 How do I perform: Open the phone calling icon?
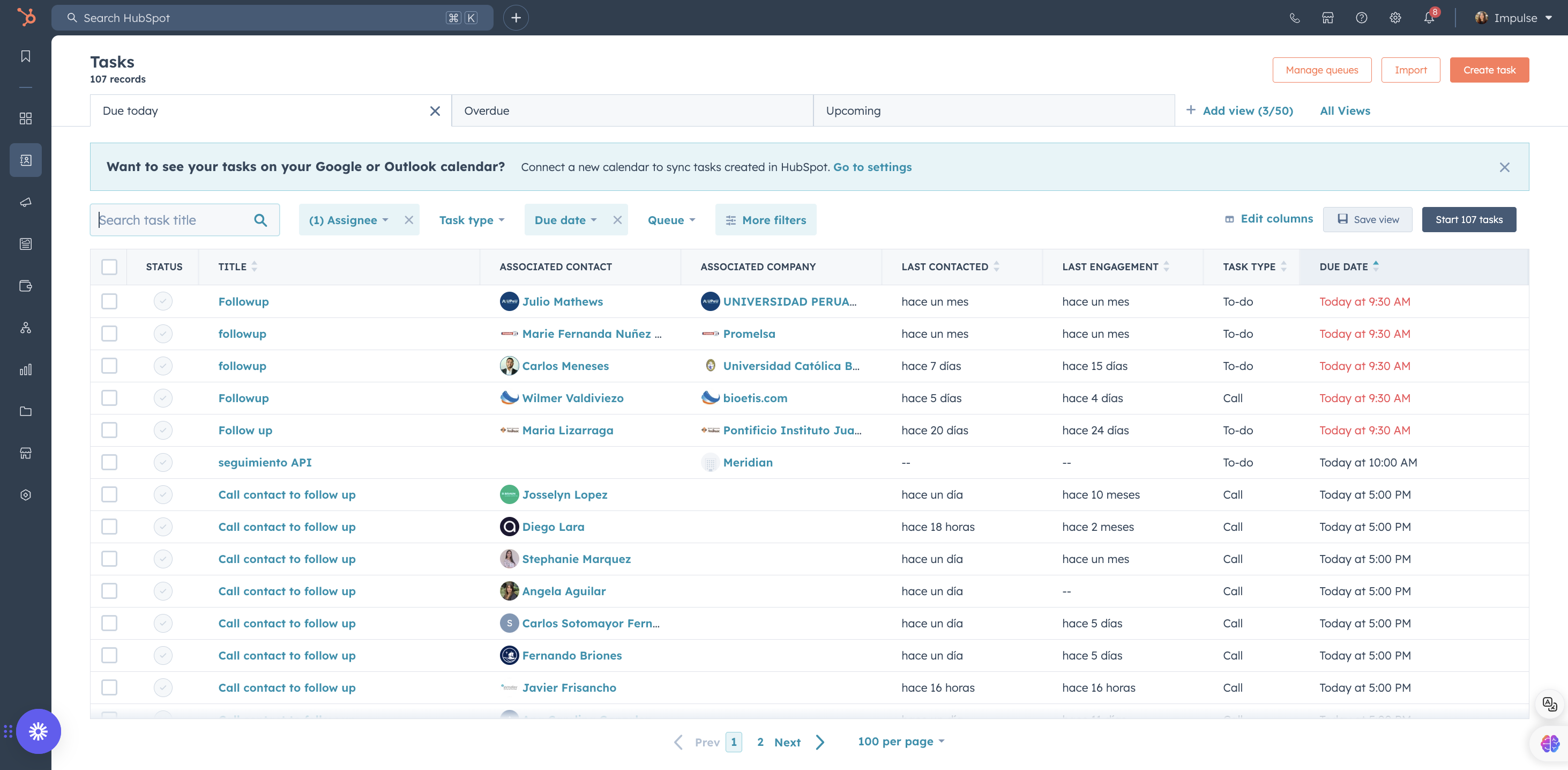point(1294,18)
